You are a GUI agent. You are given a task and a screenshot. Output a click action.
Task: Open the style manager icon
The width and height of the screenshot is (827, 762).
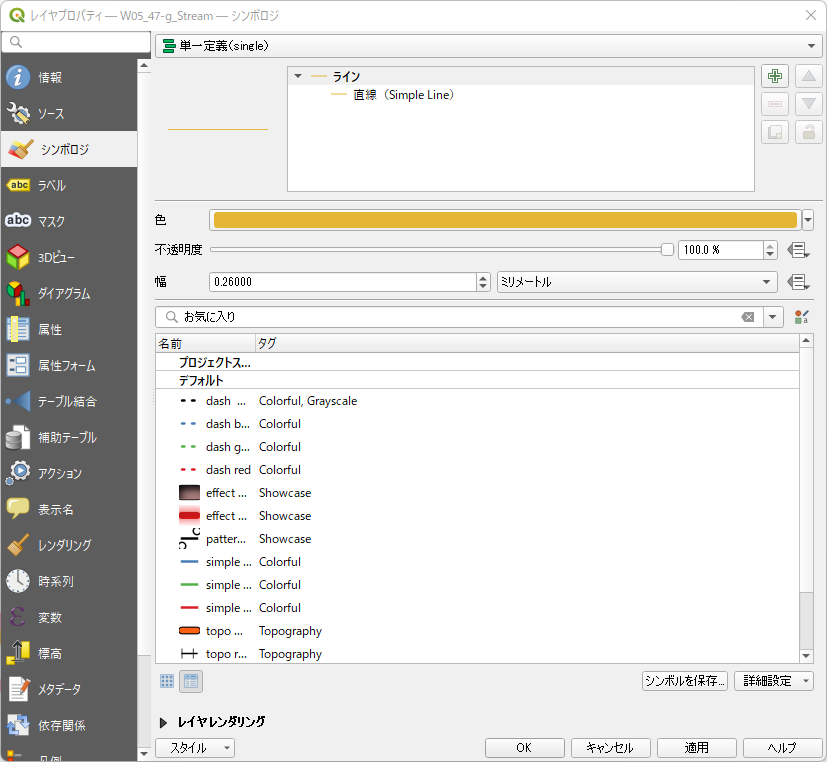800,317
